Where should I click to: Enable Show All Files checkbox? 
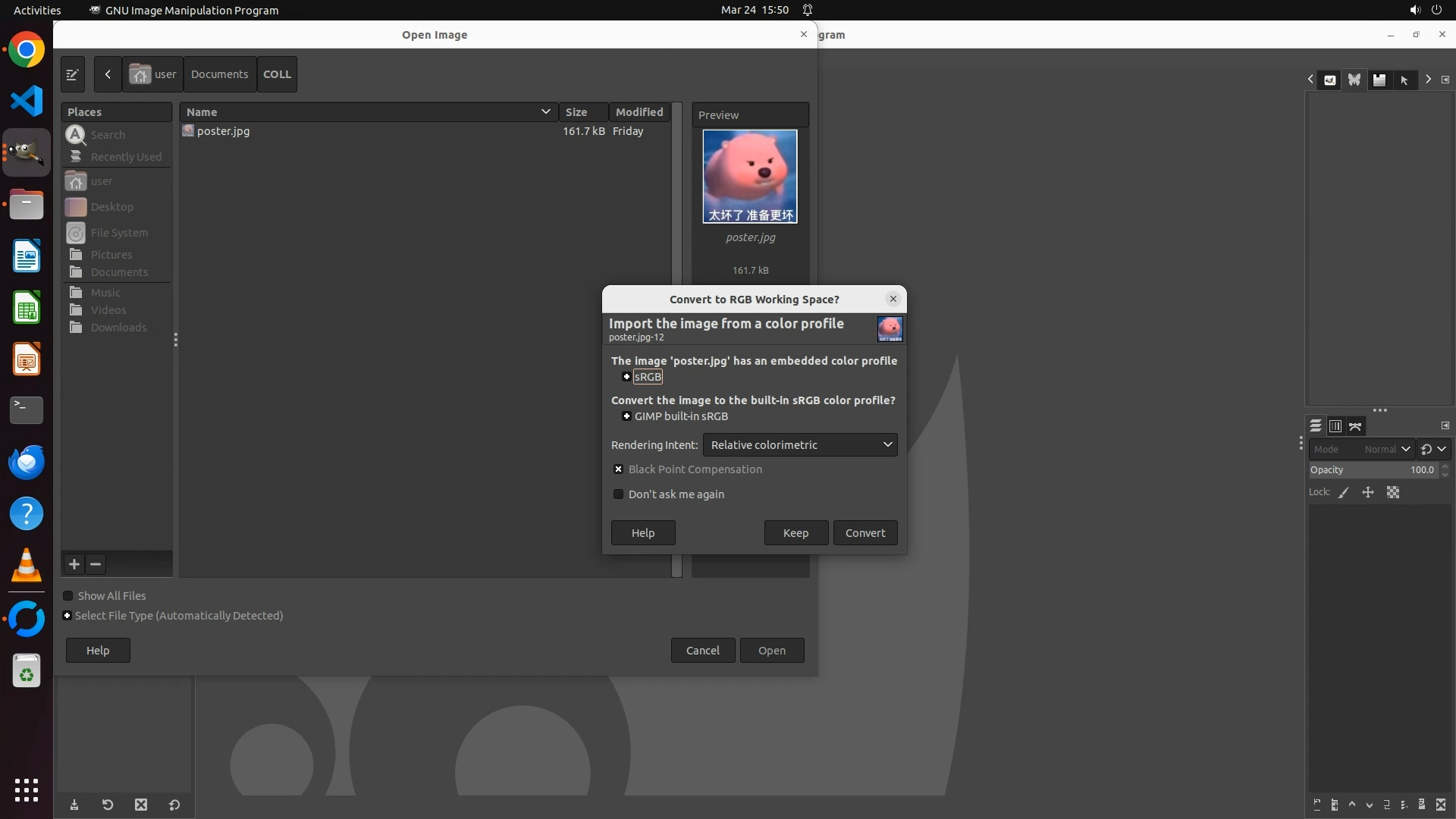pos(68,596)
